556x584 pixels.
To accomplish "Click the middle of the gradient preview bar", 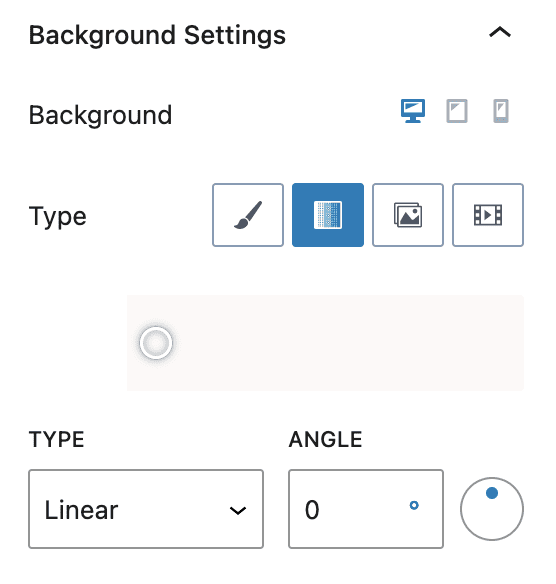I will pyautogui.click(x=325, y=343).
